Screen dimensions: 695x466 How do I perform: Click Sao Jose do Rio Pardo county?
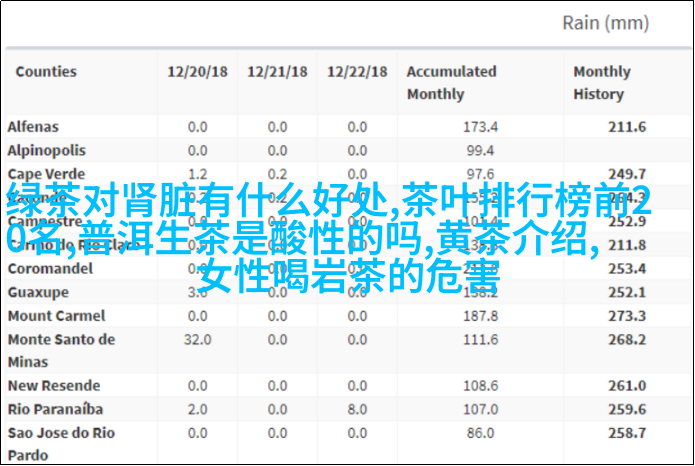point(60,444)
